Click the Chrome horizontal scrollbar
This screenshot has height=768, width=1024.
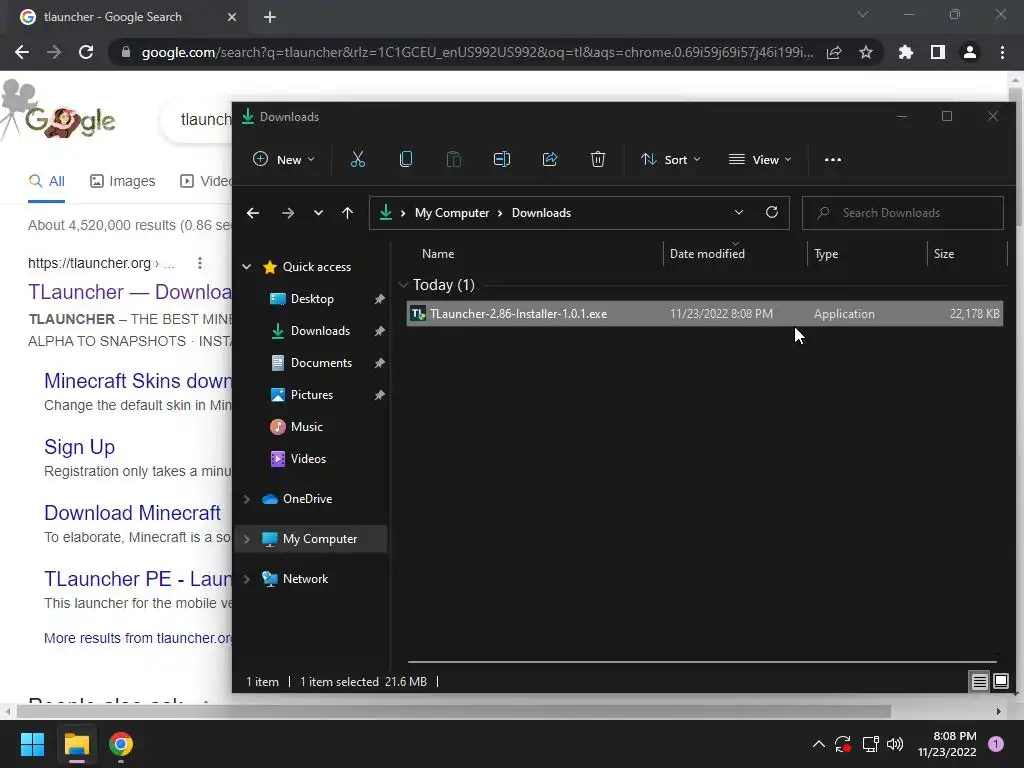[453, 711]
